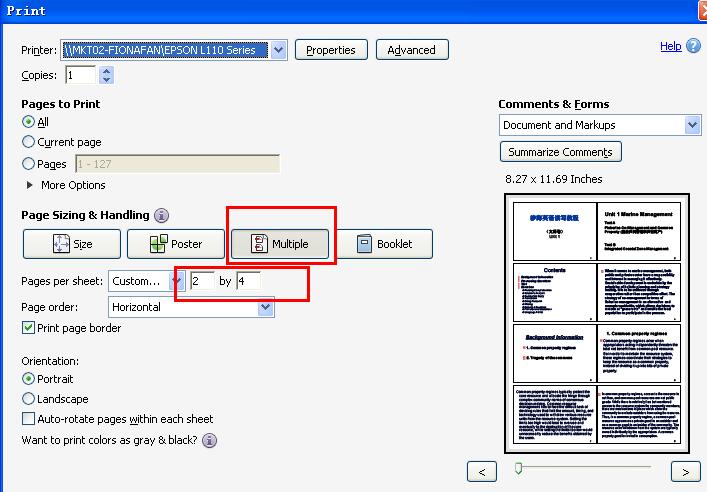
Task: Click the pages-per-sheet columns field showing 2
Action: (202, 281)
